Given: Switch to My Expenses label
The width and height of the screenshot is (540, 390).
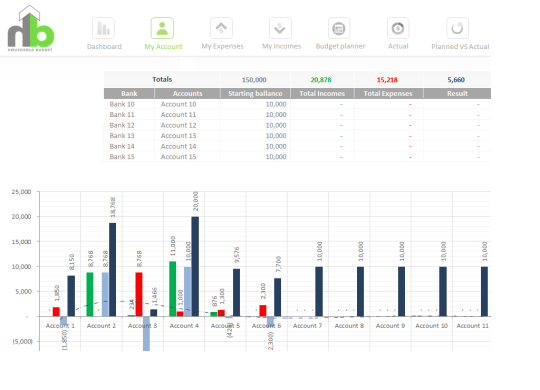Looking at the screenshot, I should [x=222, y=46].
